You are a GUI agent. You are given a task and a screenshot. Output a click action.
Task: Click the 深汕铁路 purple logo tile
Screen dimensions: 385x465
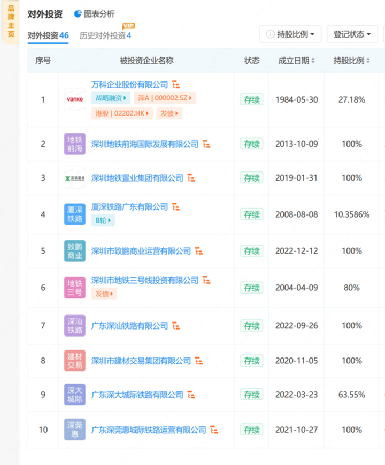[75, 326]
